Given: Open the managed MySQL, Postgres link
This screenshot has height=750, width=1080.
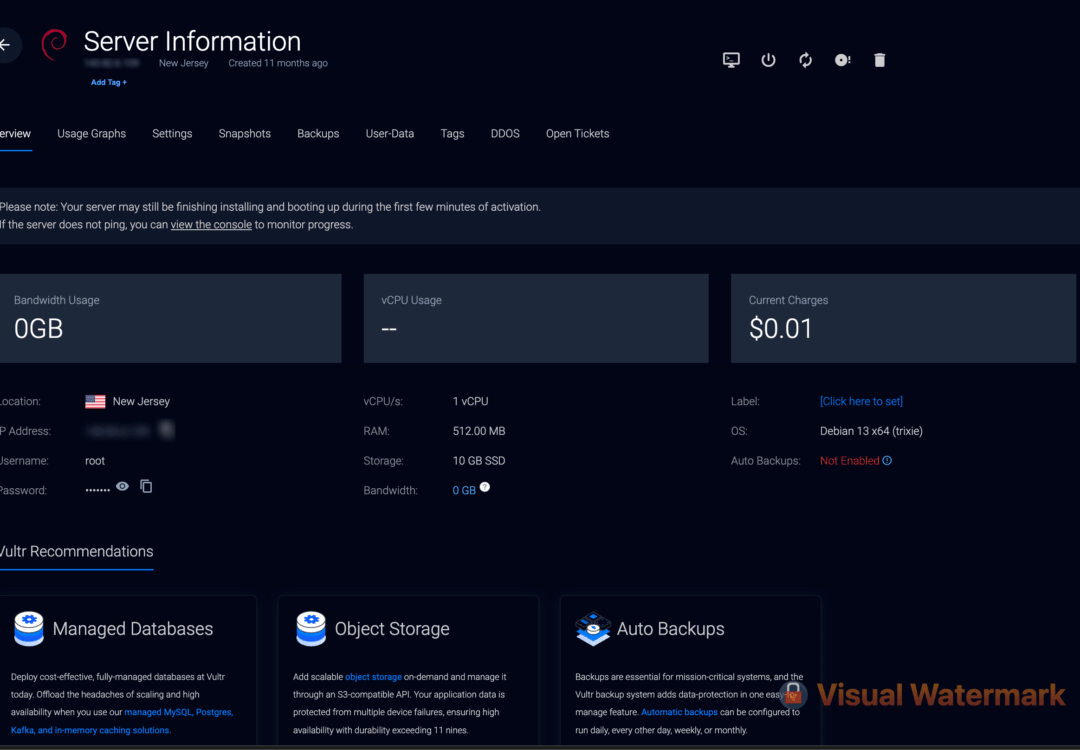Looking at the screenshot, I should pos(178,712).
